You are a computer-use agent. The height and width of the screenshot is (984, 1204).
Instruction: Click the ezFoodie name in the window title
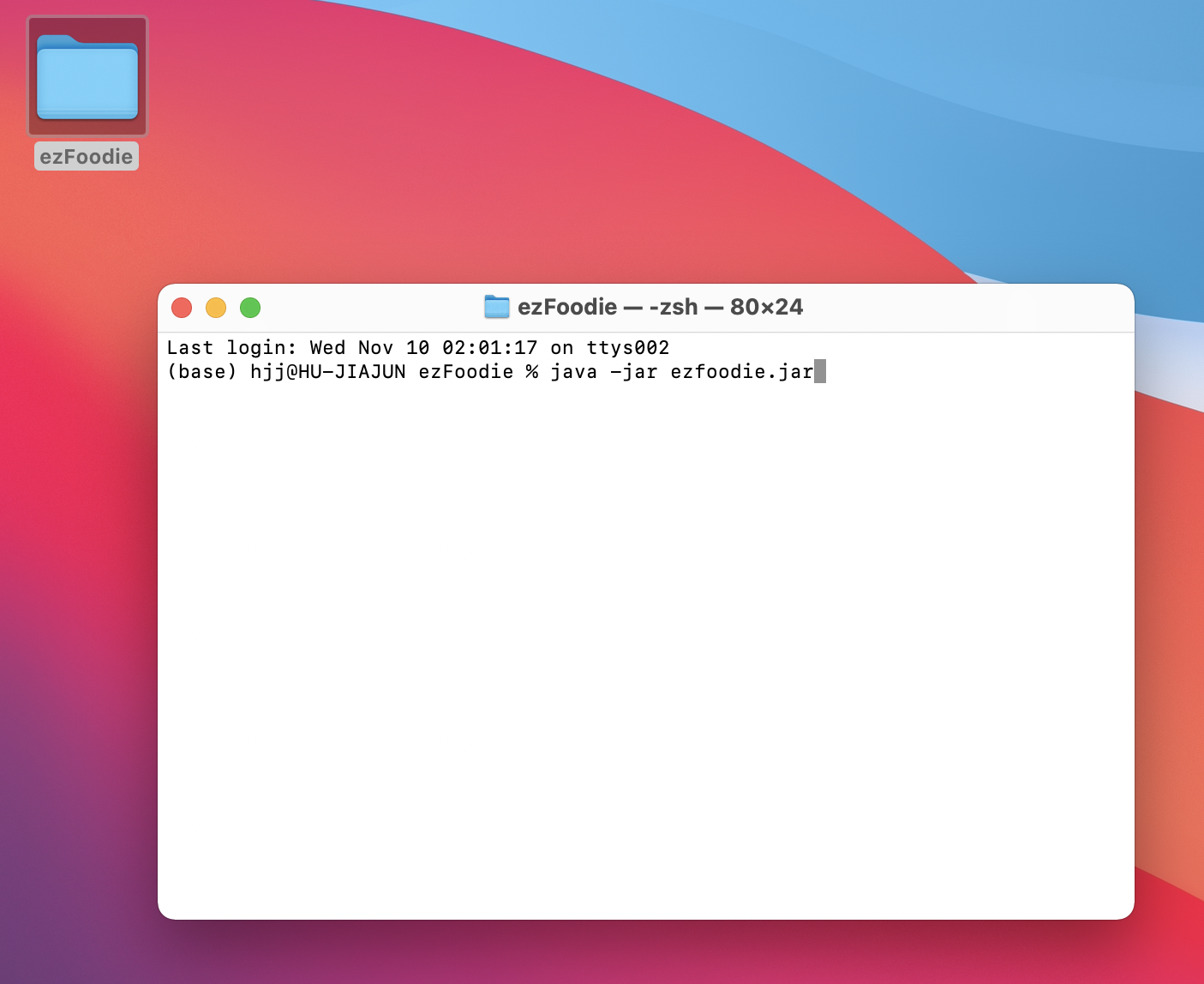[567, 307]
